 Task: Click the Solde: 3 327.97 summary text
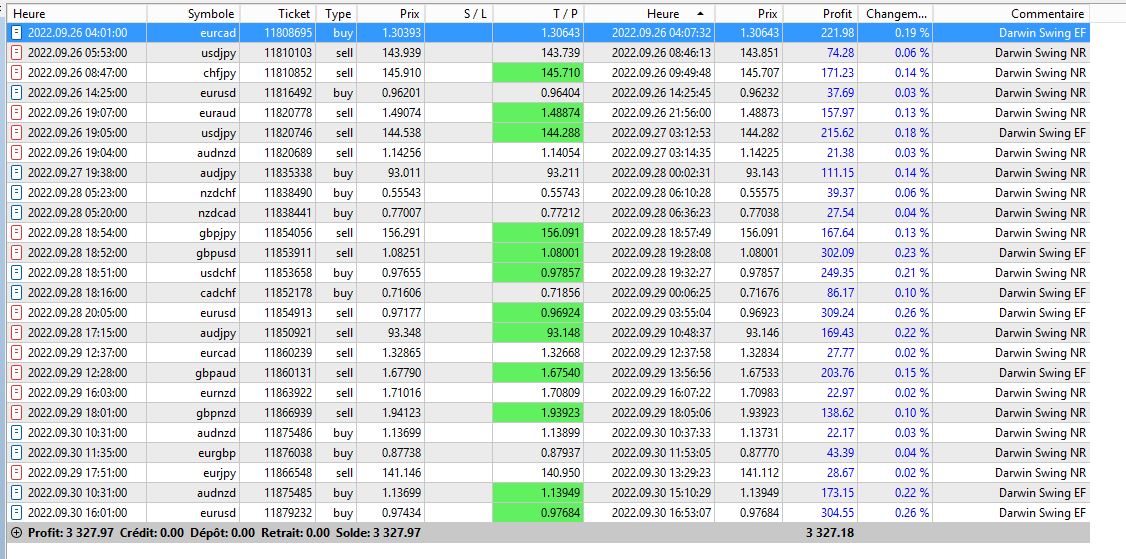click(378, 533)
